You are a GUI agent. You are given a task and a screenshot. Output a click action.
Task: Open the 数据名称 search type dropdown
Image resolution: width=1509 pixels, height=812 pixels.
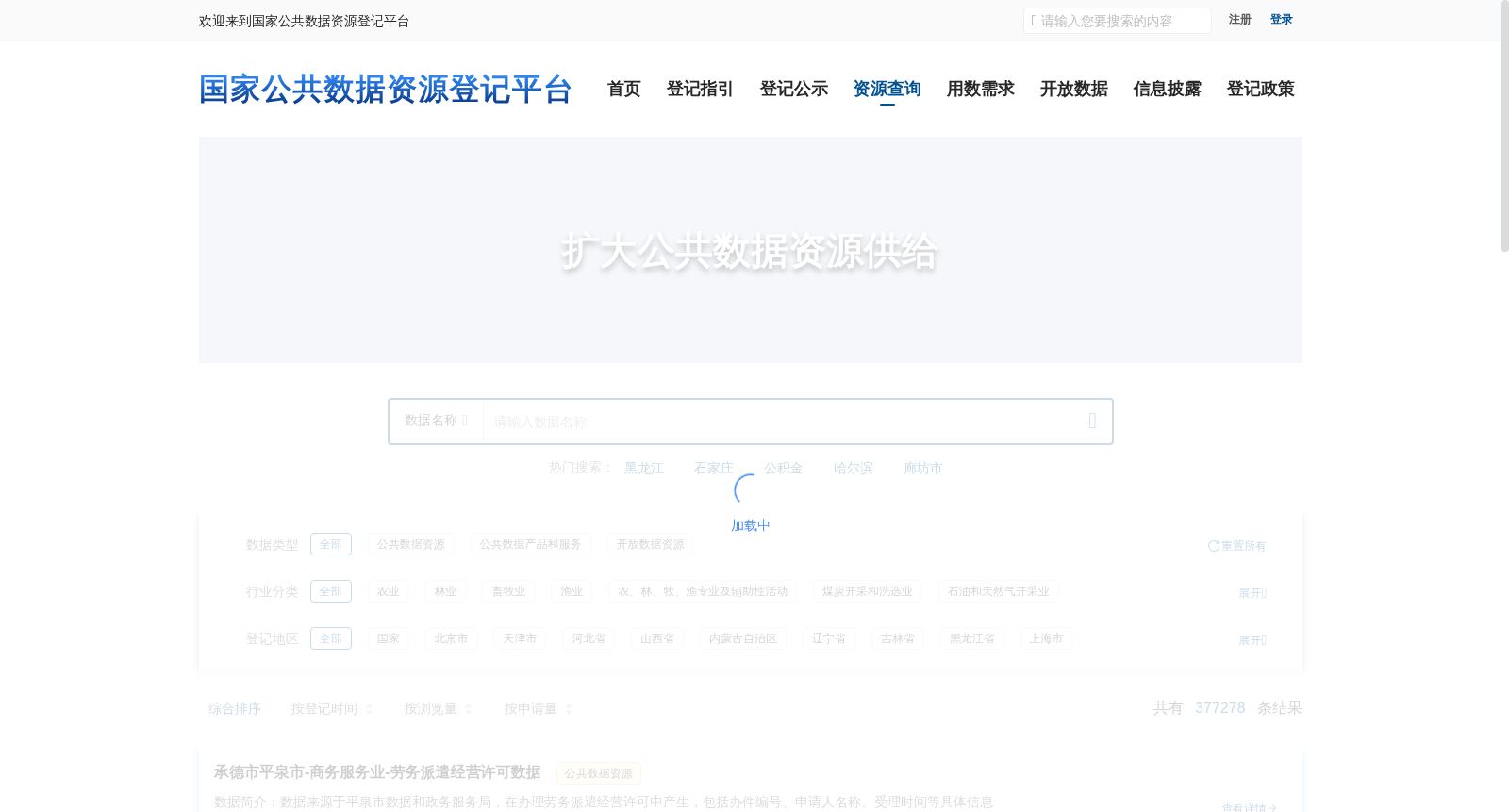(x=436, y=421)
